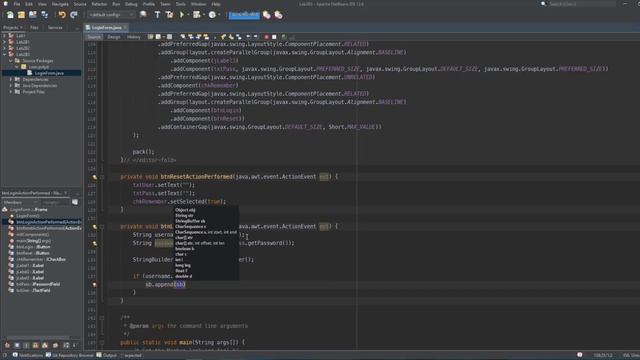Toggle the third filter button at the Navigator bottom

26,345
